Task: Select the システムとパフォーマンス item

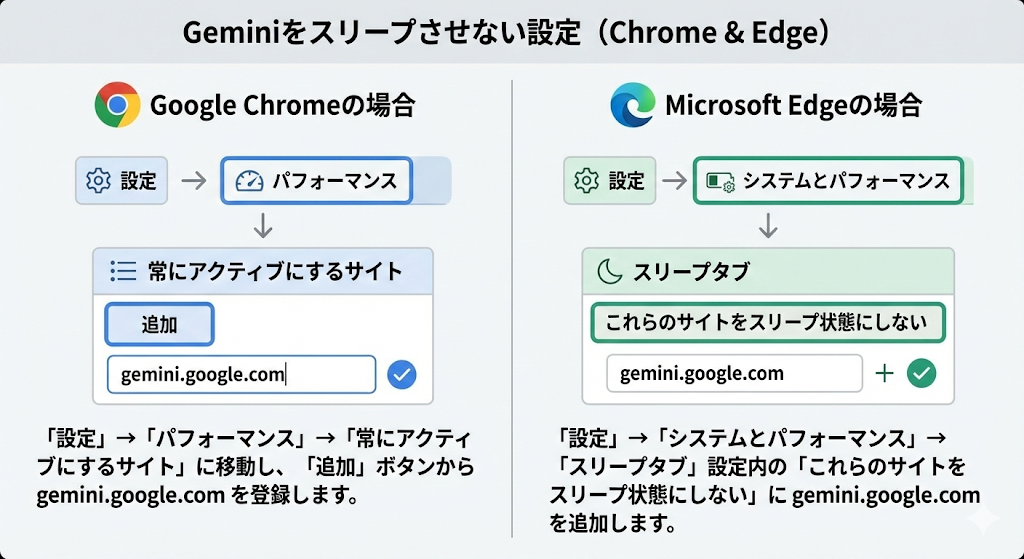Action: (x=827, y=181)
